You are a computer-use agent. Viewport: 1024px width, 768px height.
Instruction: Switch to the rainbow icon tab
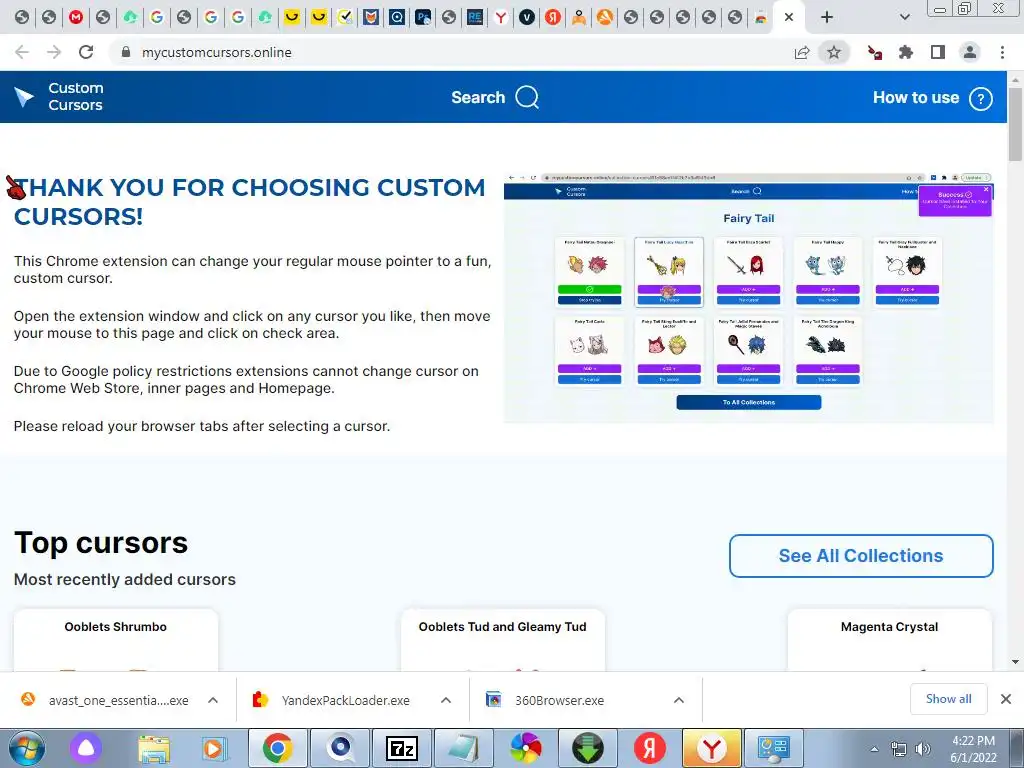point(761,18)
